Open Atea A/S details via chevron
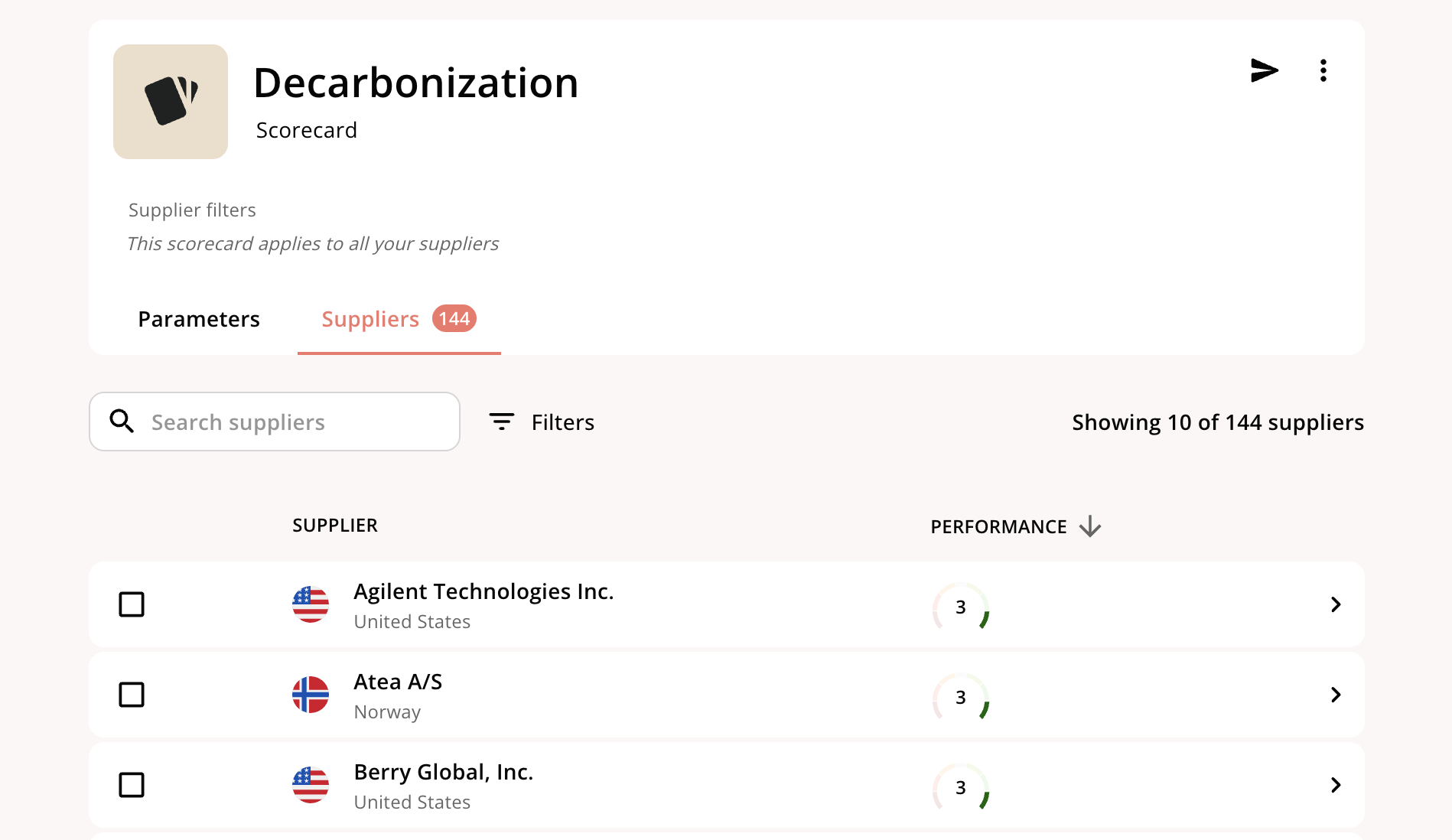1452x840 pixels. [1336, 695]
